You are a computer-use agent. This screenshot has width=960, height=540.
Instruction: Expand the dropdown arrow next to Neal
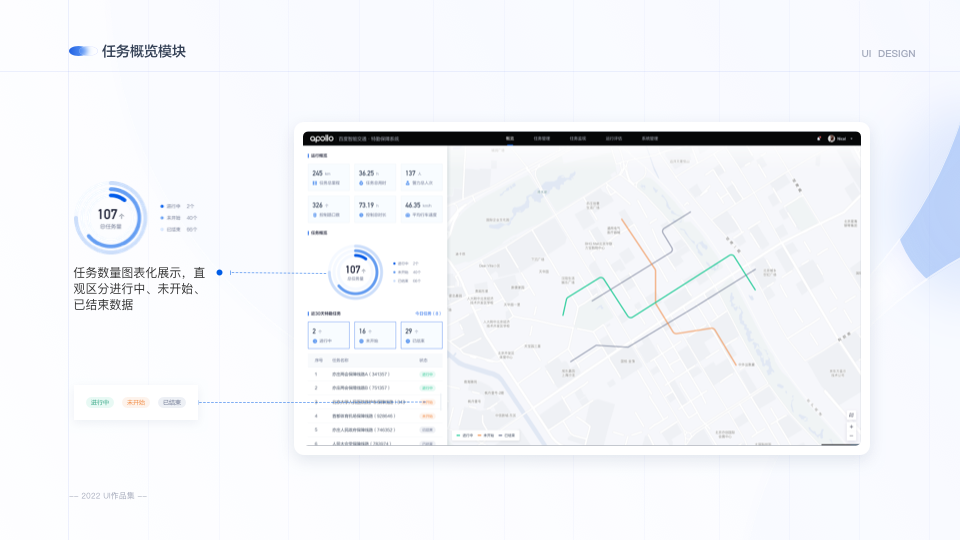tap(851, 139)
